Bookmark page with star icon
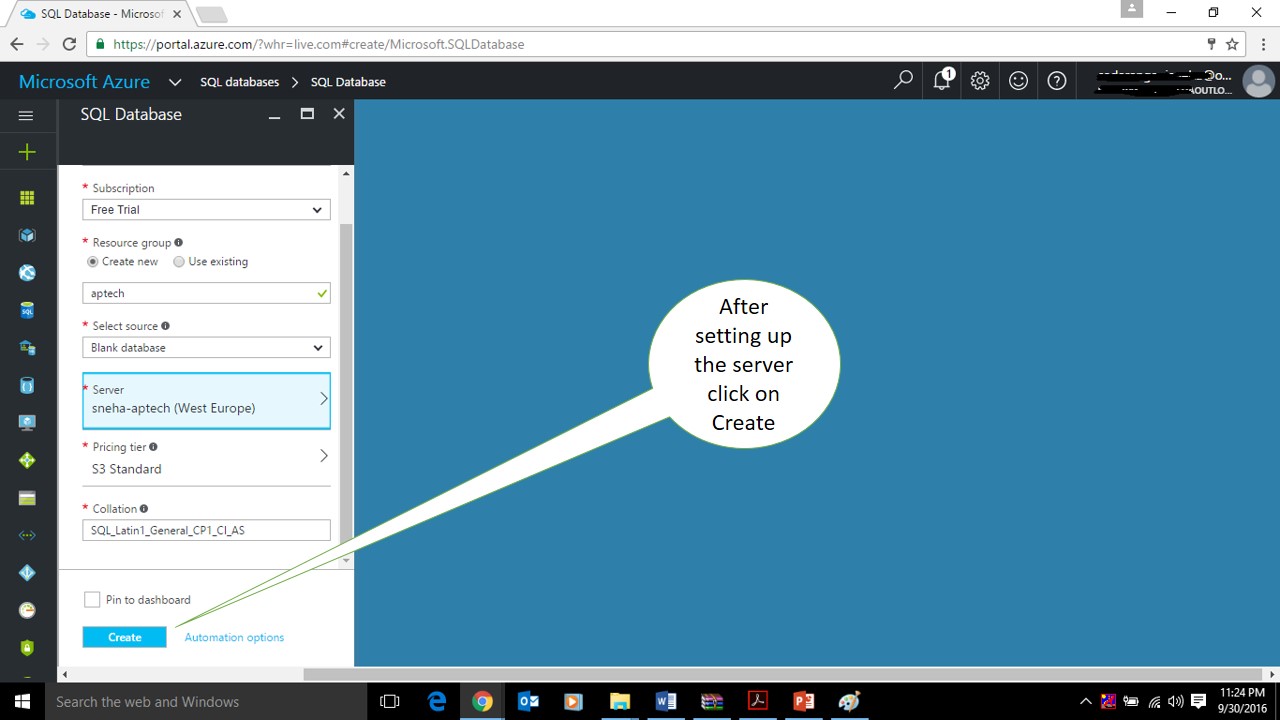This screenshot has width=1280, height=720. tap(1232, 44)
